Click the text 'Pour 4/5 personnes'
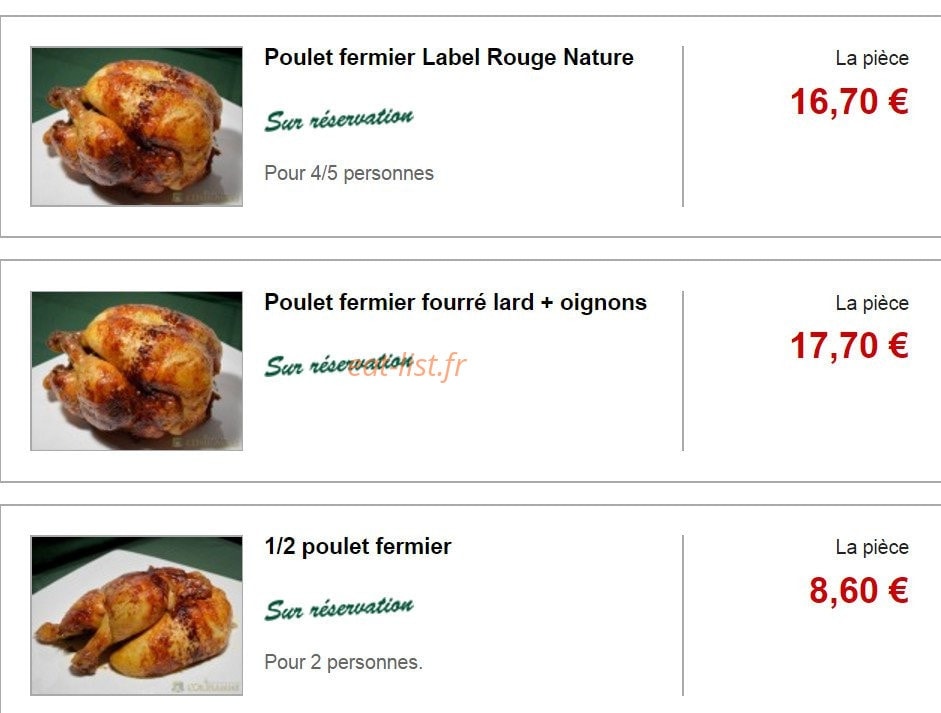The image size is (941, 713). pyautogui.click(x=349, y=173)
